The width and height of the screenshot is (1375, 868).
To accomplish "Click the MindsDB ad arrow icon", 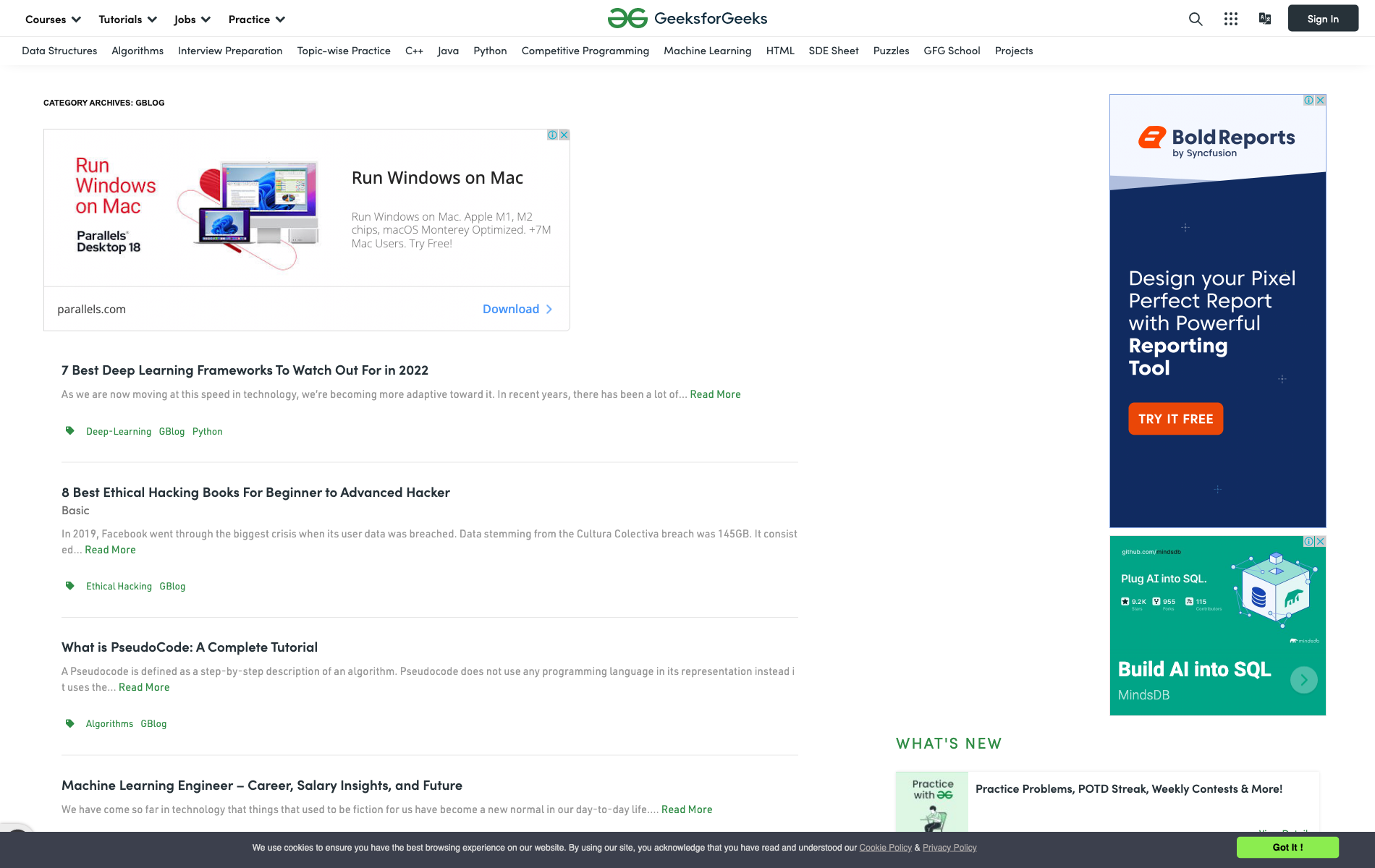I will 1303,680.
